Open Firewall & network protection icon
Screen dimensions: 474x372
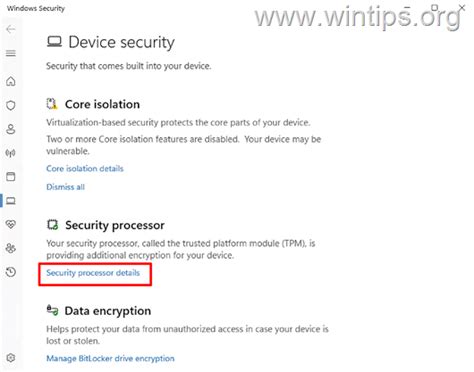pos(11,153)
